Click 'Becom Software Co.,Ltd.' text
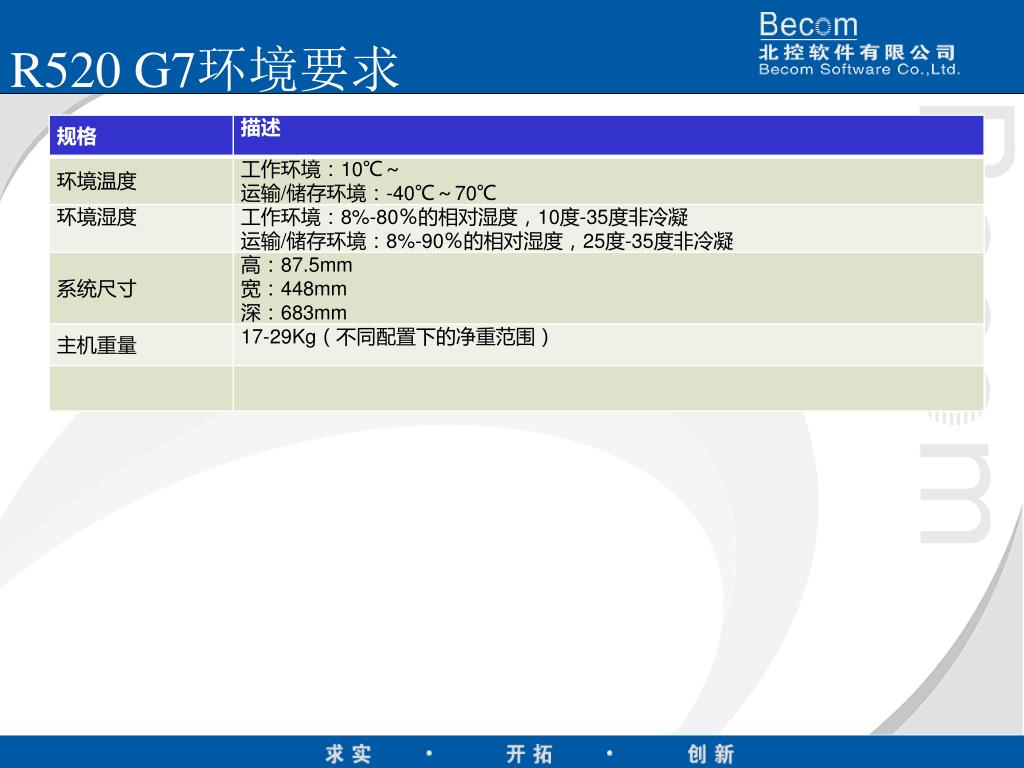This screenshot has height=768, width=1024. click(859, 69)
